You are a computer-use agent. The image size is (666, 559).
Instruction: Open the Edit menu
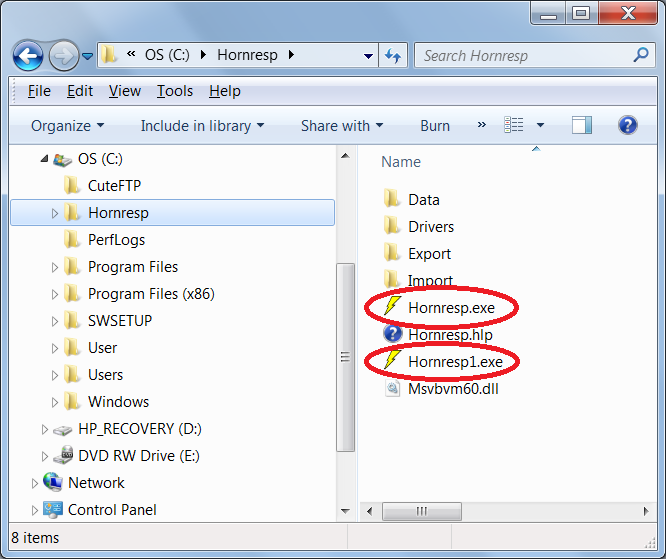80,91
